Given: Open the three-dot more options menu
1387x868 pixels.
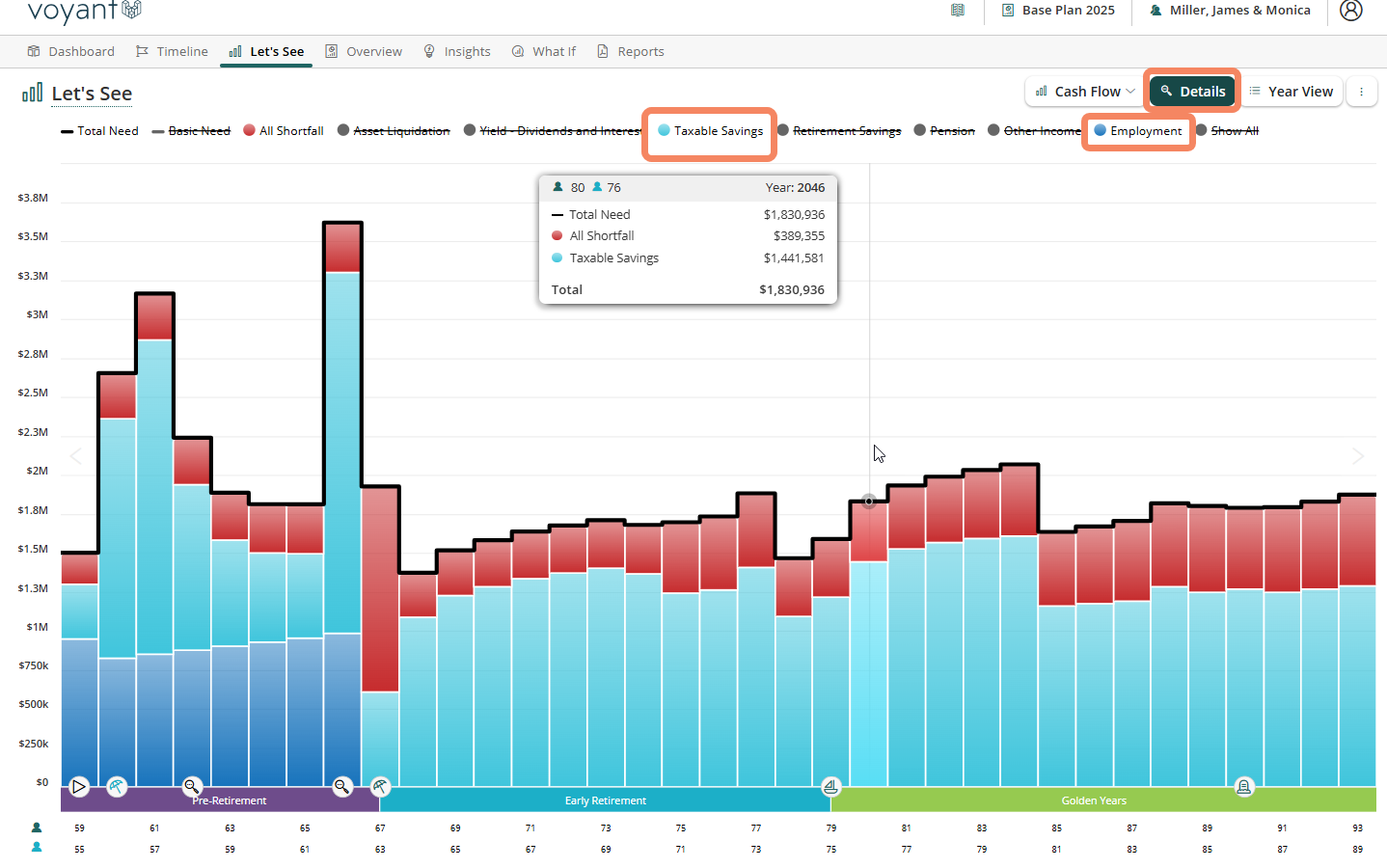Looking at the screenshot, I should pos(1361,92).
